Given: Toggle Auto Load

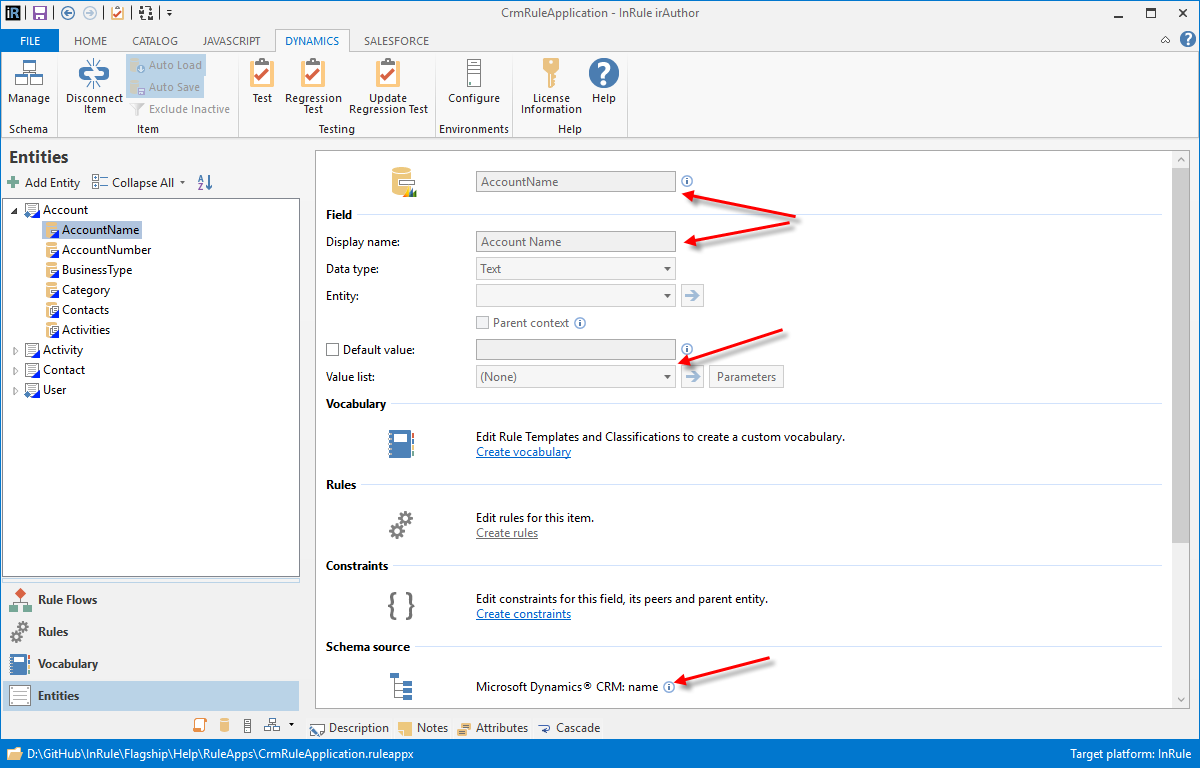Looking at the screenshot, I should click(166, 65).
